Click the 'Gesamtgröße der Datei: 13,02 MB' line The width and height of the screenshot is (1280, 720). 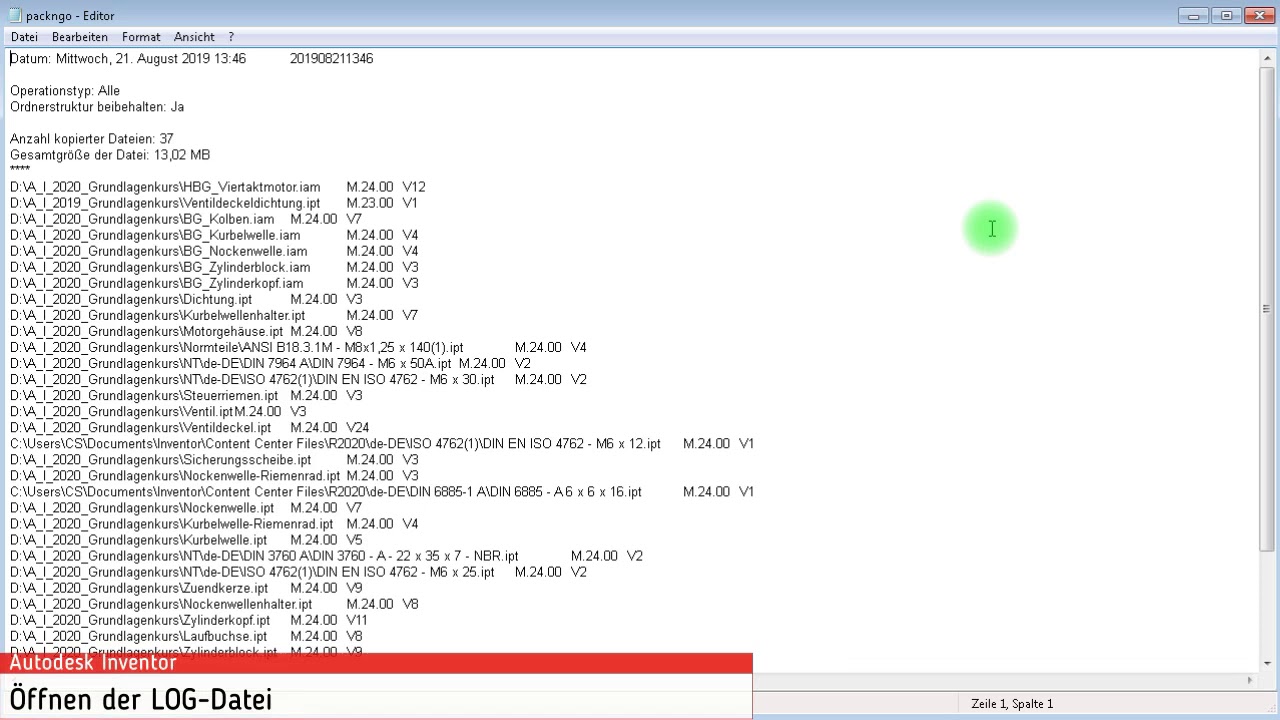[110, 155]
